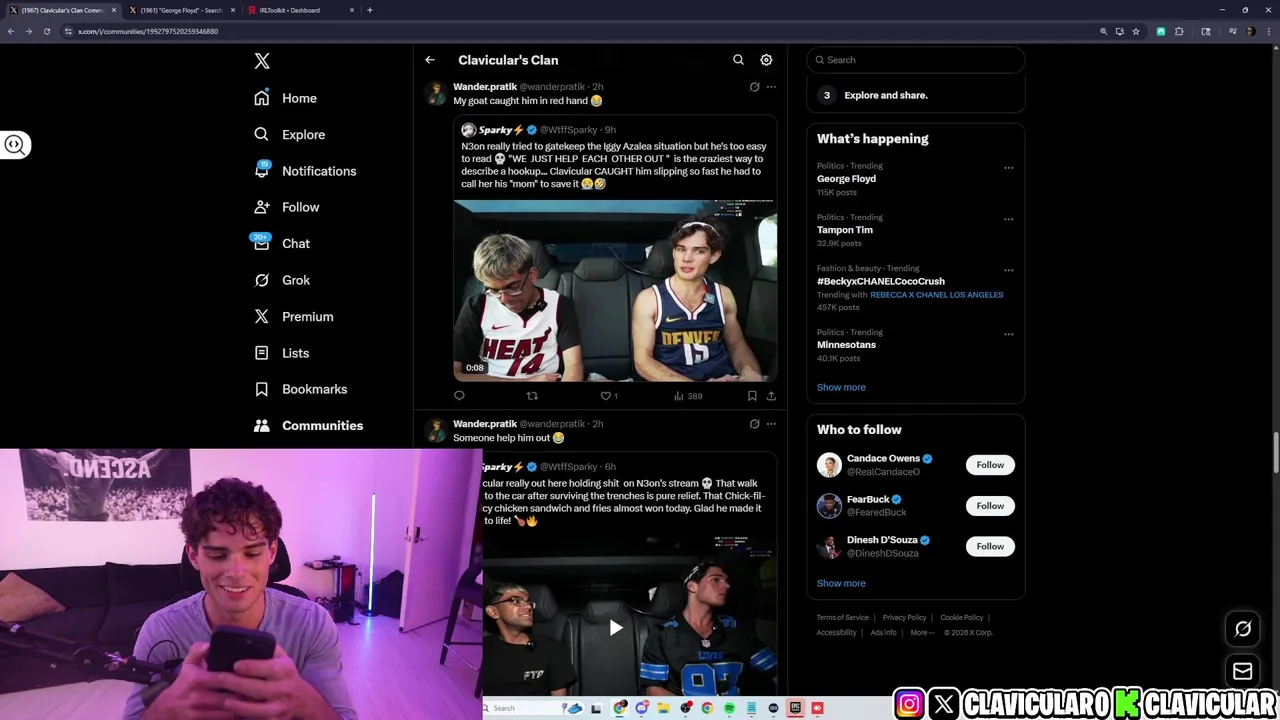Viewport: 1280px width, 720px height.
Task: Click the browser zoom magnifier icon
Action: coord(1104,31)
